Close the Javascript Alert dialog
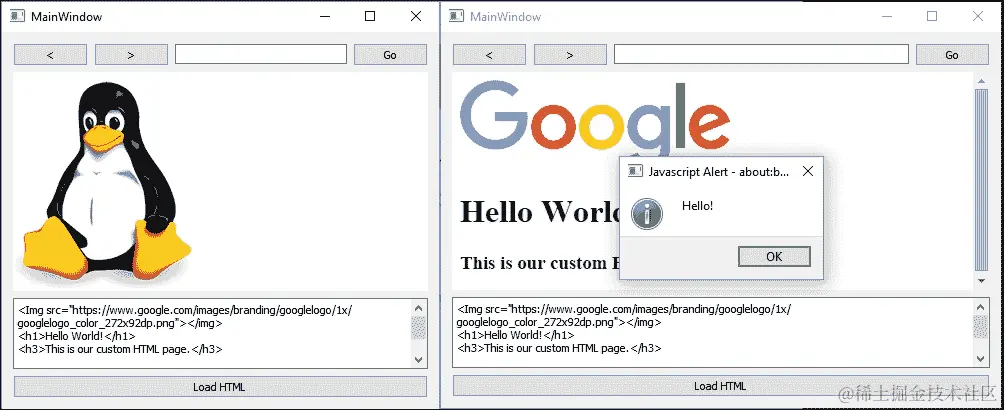 pyautogui.click(x=808, y=171)
